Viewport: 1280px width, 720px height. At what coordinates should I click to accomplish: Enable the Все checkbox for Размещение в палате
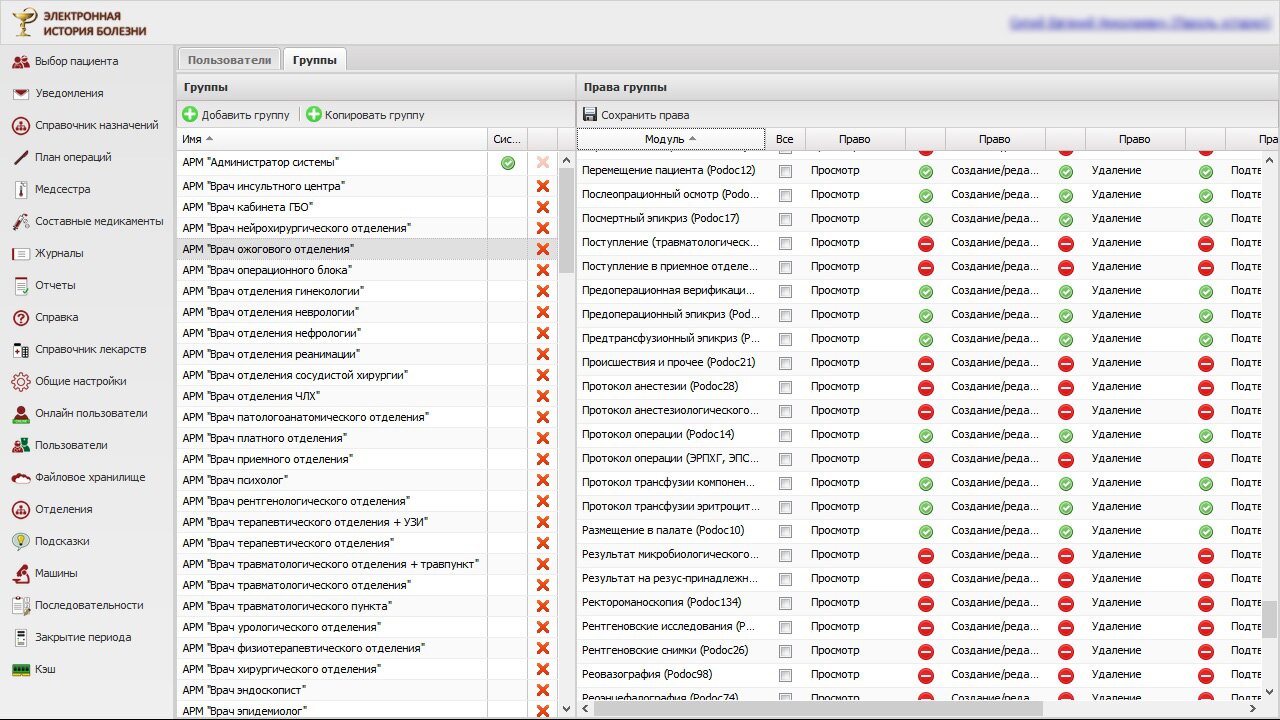pos(785,531)
